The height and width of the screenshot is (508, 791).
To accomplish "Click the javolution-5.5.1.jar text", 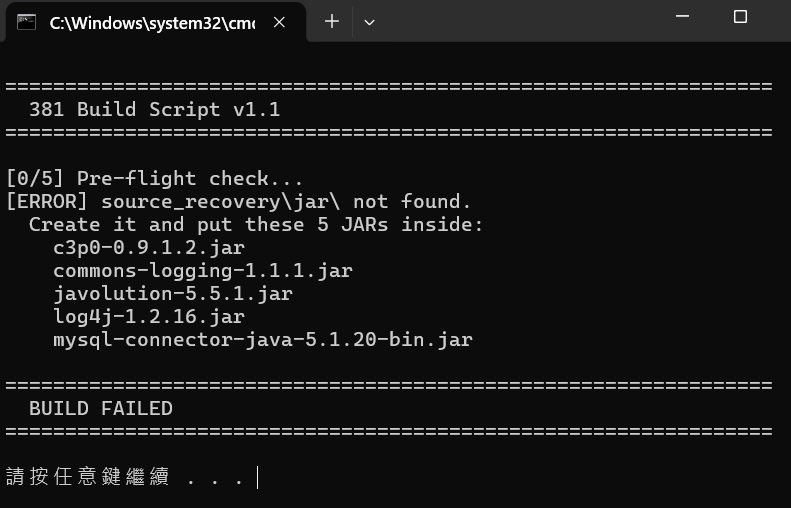I will [173, 294].
